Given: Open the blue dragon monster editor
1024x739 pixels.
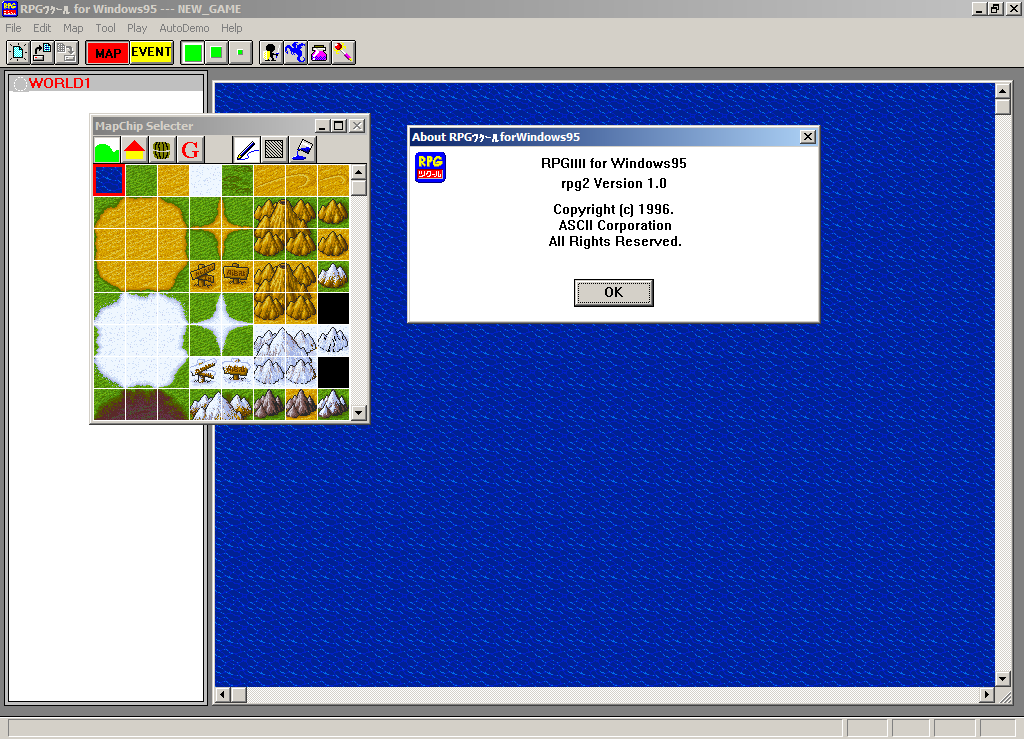Looking at the screenshot, I should tap(295, 52).
